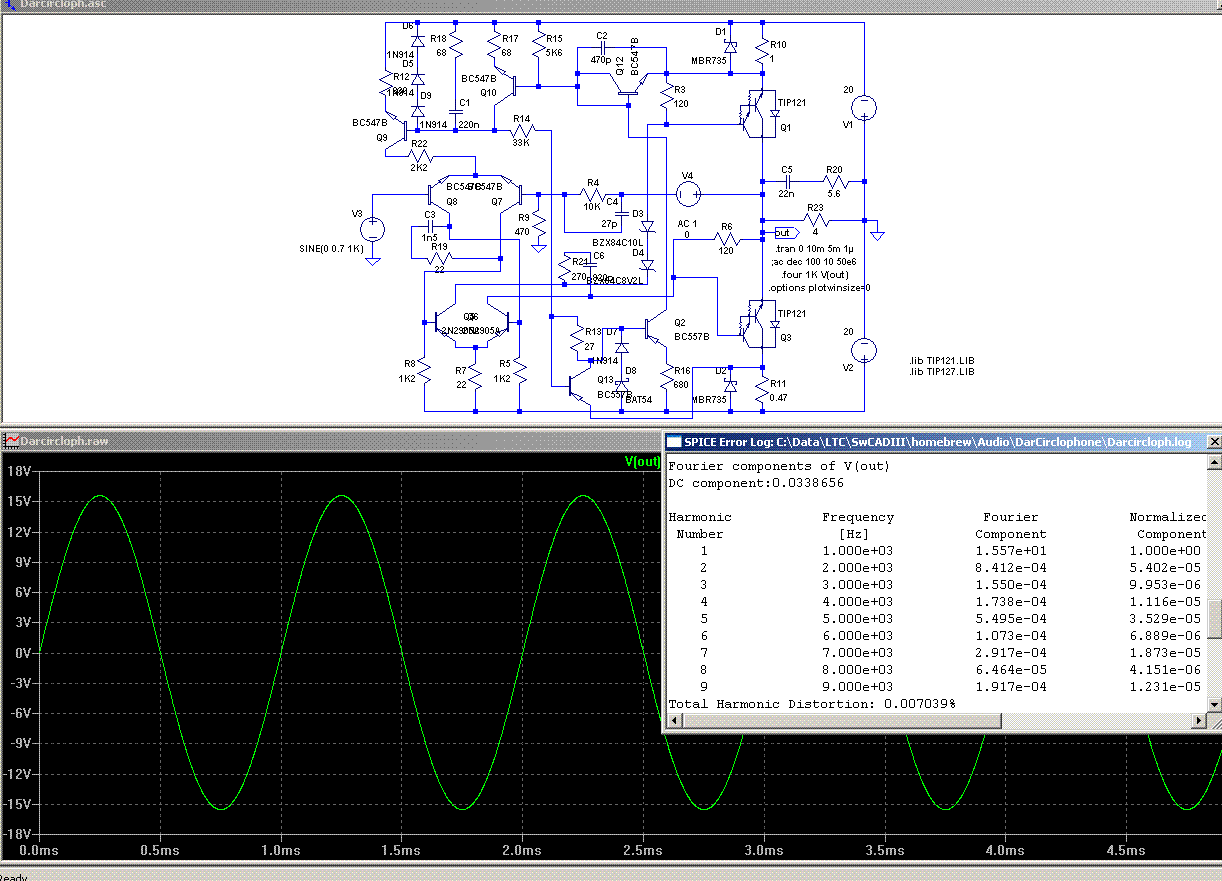1222x881 pixels.
Task: Click the Q3 TIP121 transistor symbol
Action: tap(757, 325)
